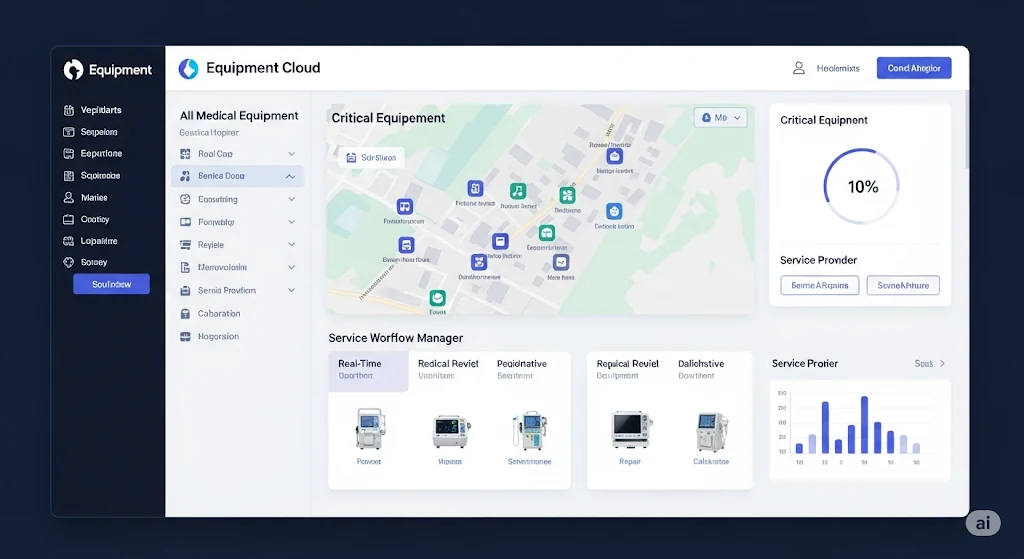The width and height of the screenshot is (1024, 559).
Task: Click the green fan-shaped map marker
Action: tap(567, 195)
